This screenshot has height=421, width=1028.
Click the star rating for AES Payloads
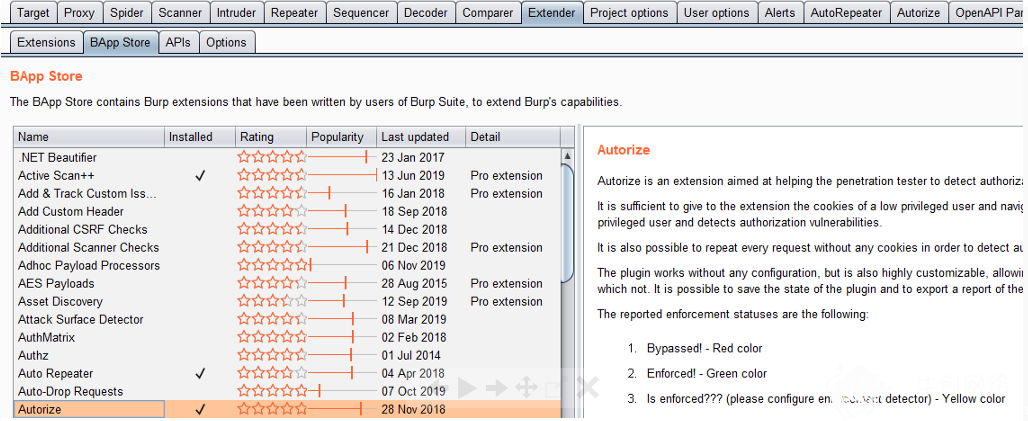tap(272, 284)
